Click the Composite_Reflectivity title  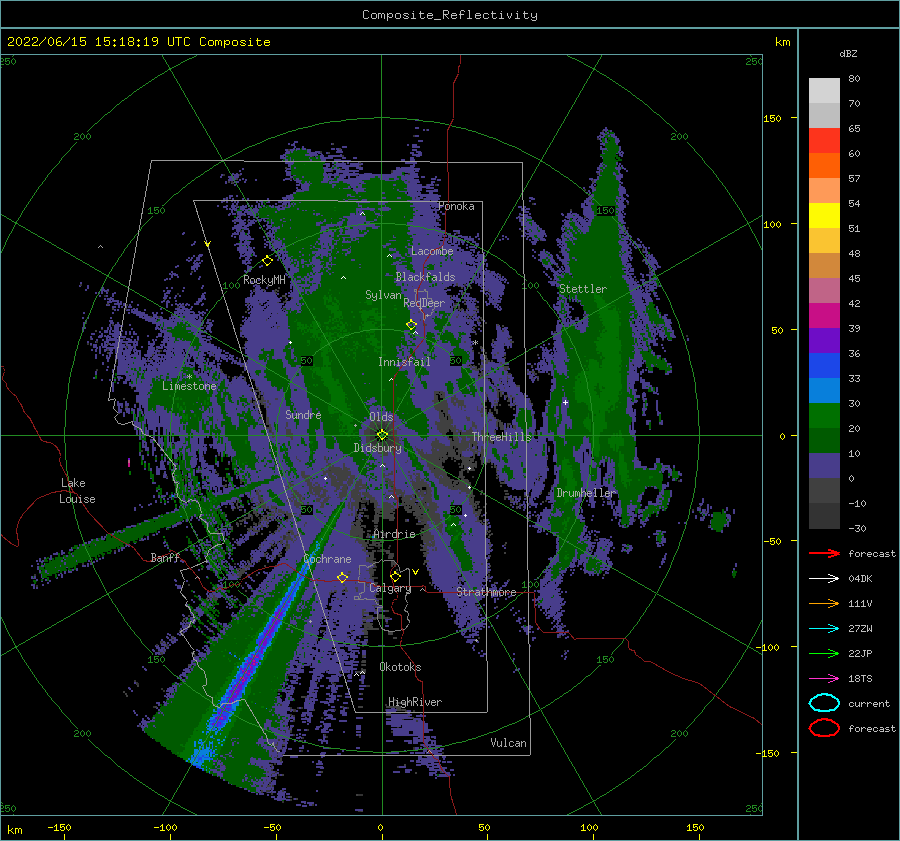[x=450, y=15]
